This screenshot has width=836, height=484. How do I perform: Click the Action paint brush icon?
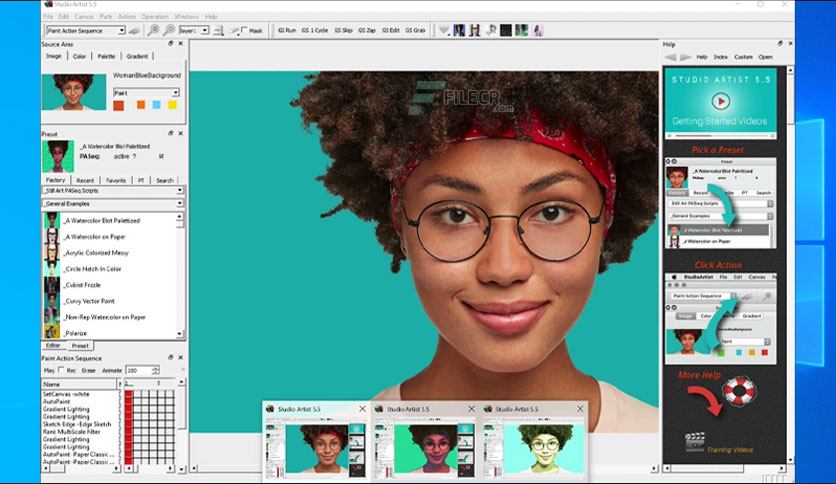point(134,31)
